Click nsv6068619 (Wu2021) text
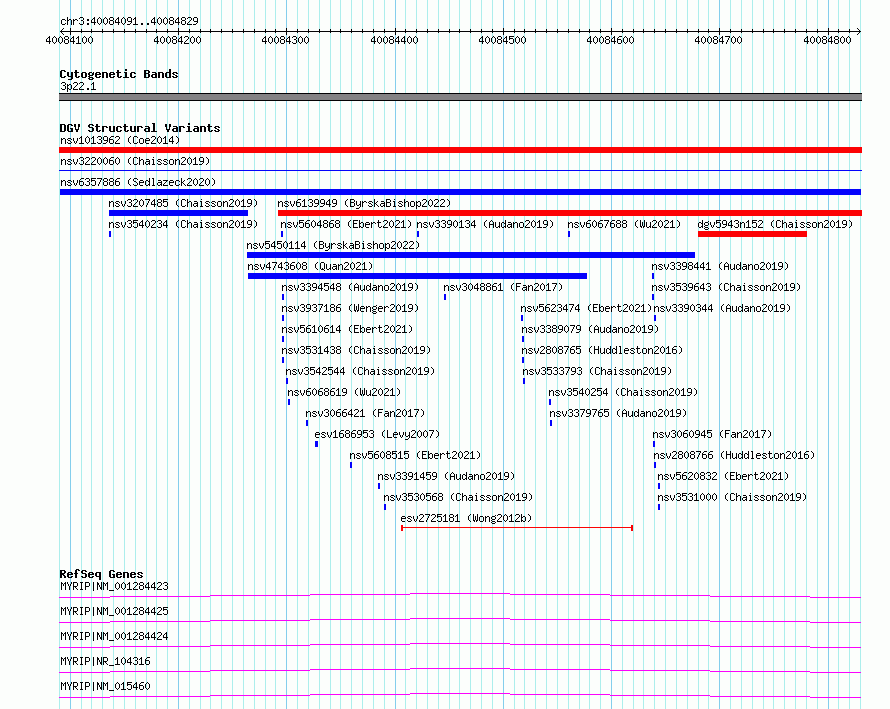The width and height of the screenshot is (890, 709). point(344,392)
